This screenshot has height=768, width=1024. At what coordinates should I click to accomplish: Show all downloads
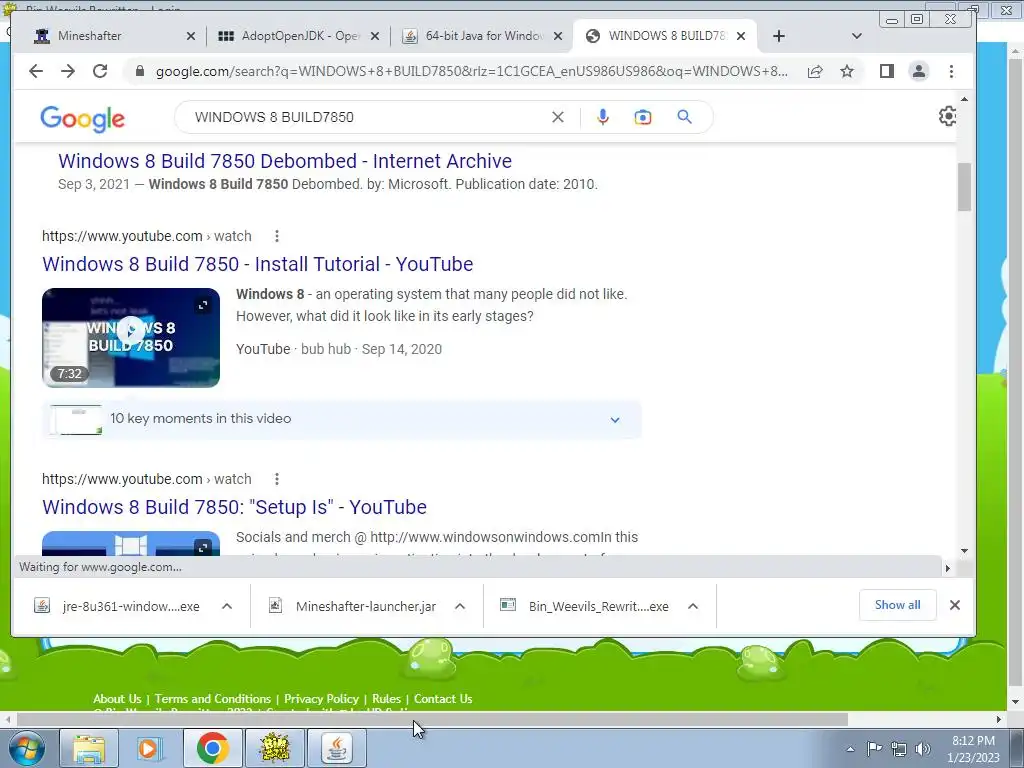click(897, 605)
